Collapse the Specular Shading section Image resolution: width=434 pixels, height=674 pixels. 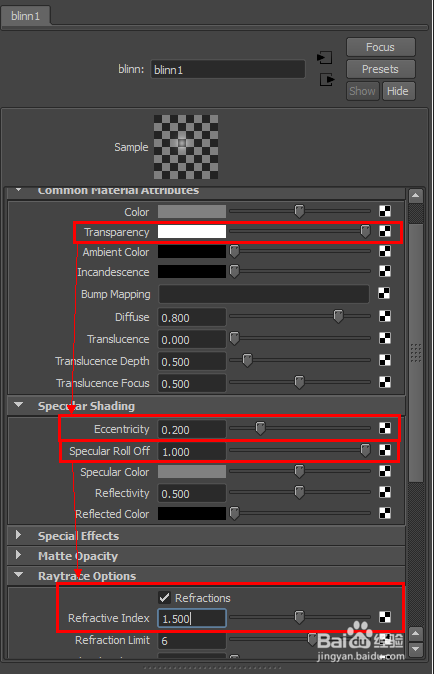18,405
